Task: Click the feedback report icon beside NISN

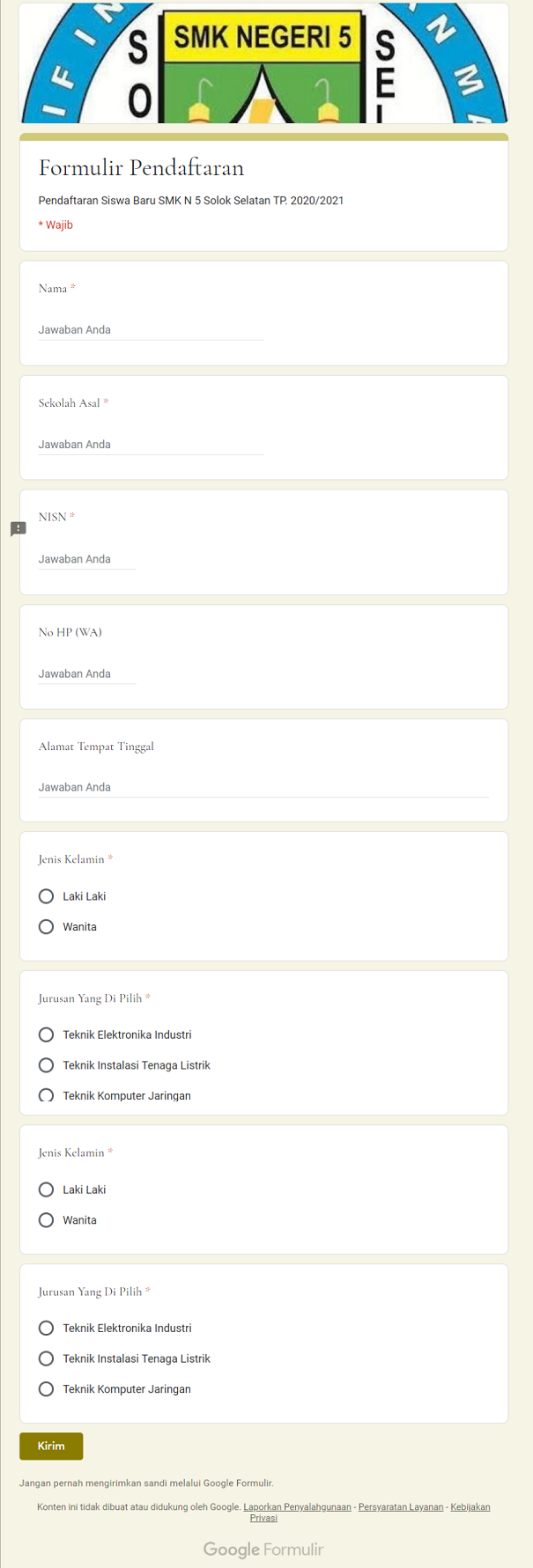Action: coord(19,529)
